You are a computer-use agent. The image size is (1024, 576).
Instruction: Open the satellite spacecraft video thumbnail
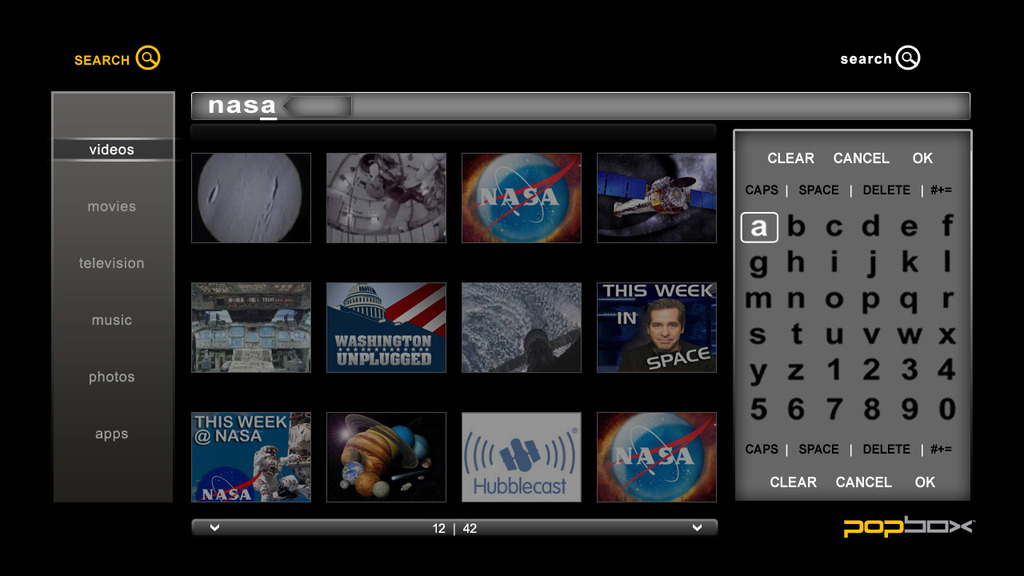click(x=656, y=198)
